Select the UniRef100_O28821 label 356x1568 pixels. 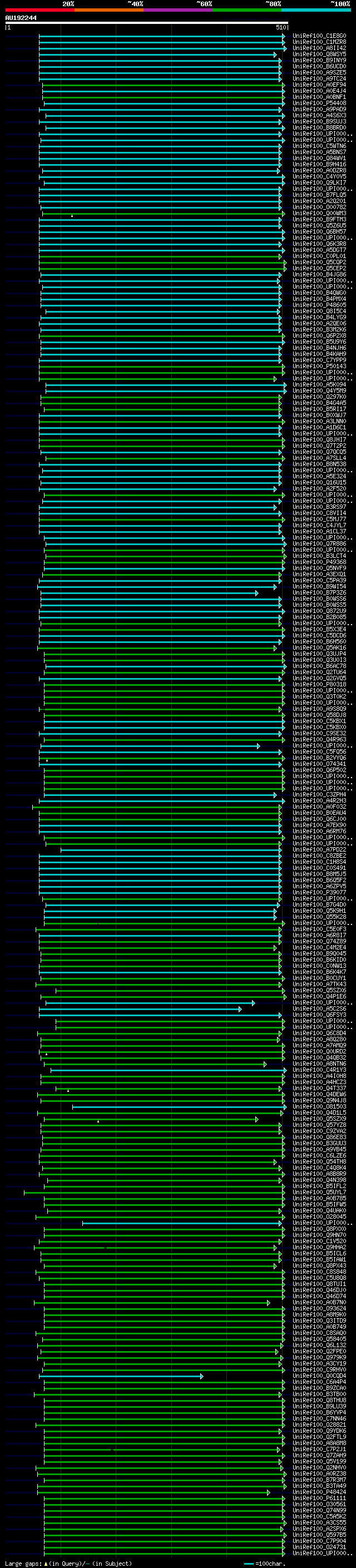point(319,1424)
